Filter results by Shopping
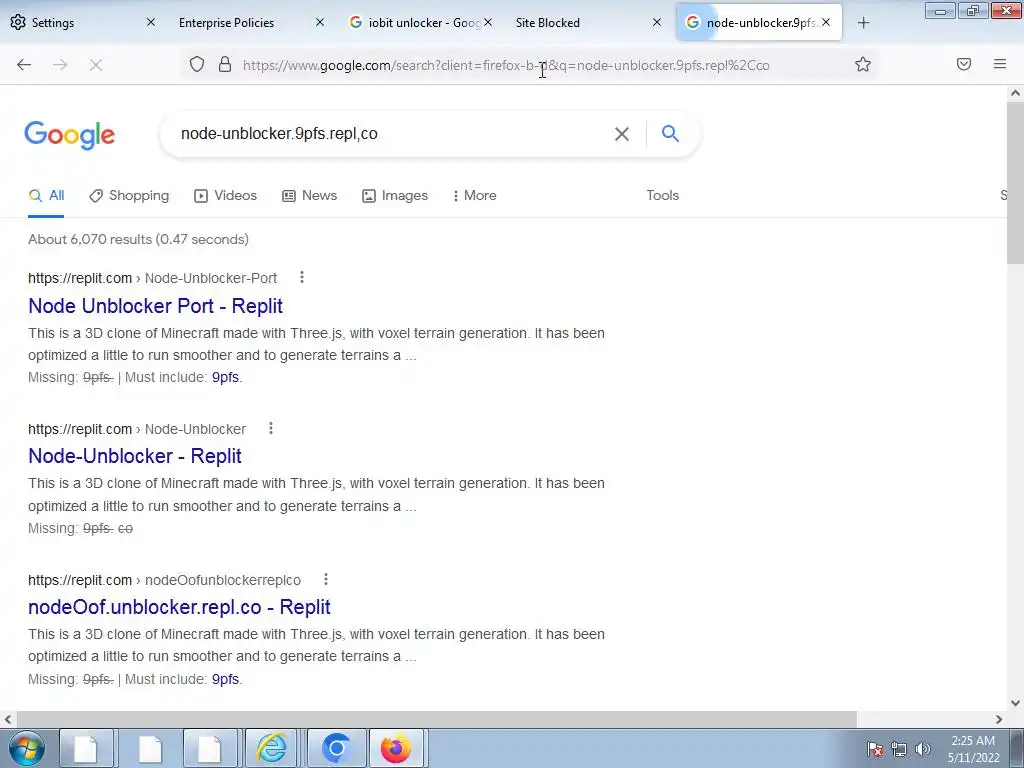This screenshot has height=768, width=1024. coord(129,195)
